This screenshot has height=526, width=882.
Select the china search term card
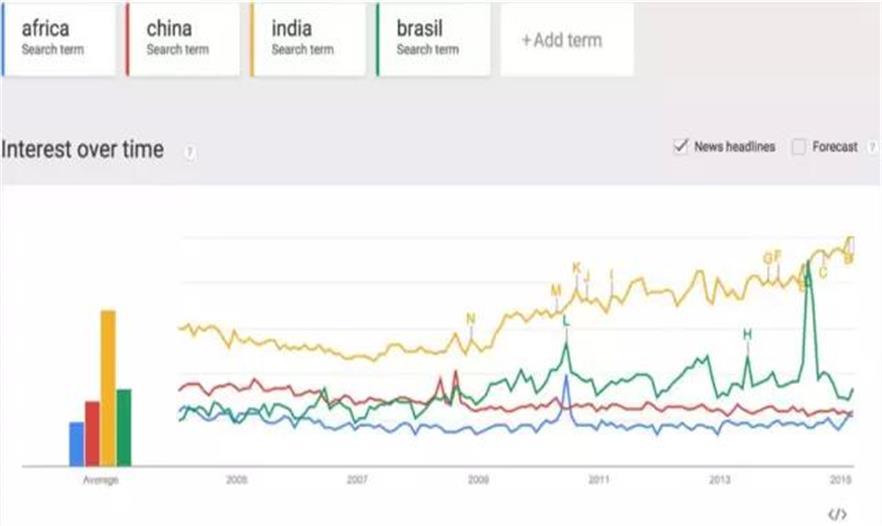[183, 40]
